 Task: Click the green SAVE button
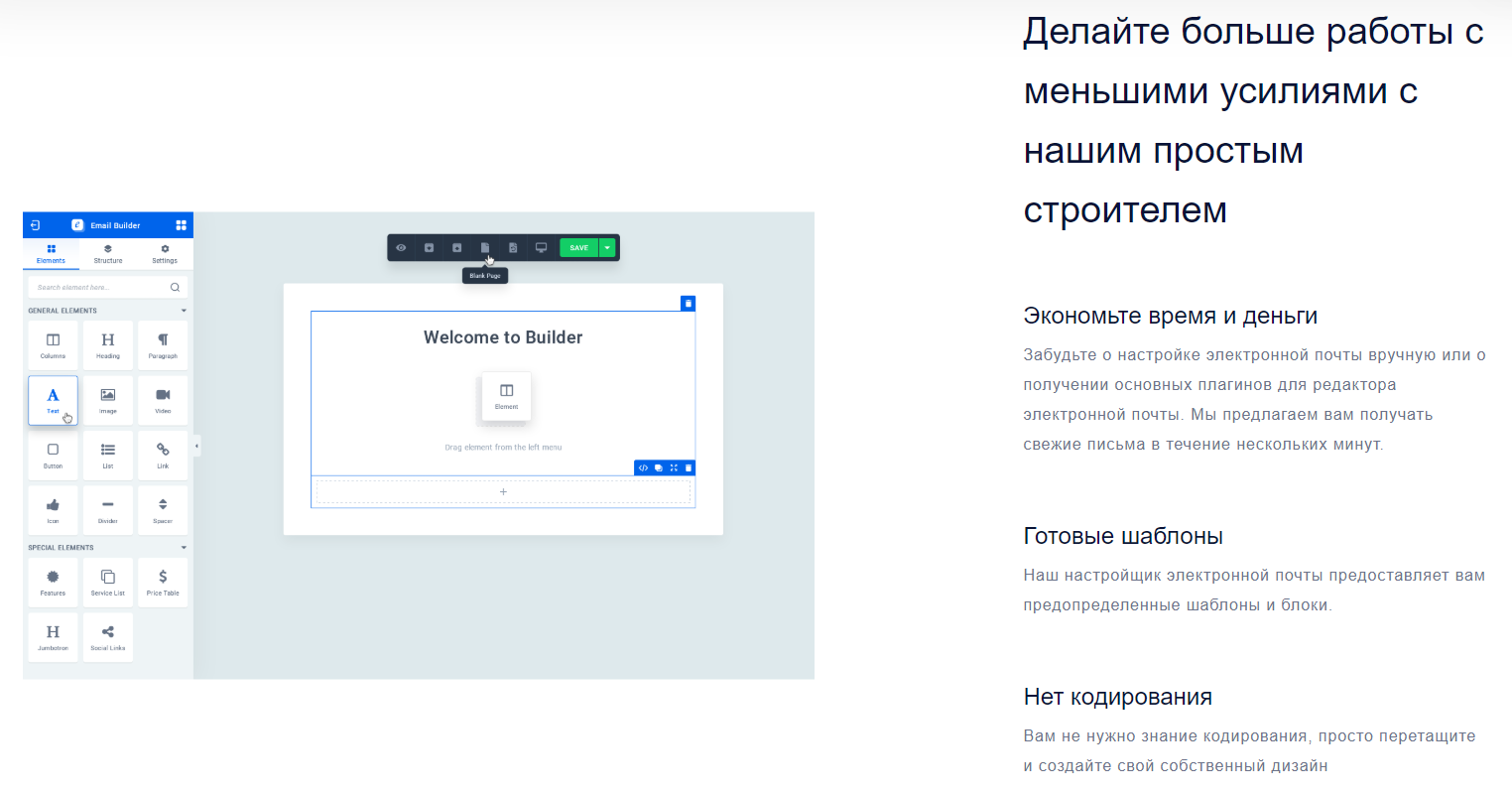(x=579, y=248)
